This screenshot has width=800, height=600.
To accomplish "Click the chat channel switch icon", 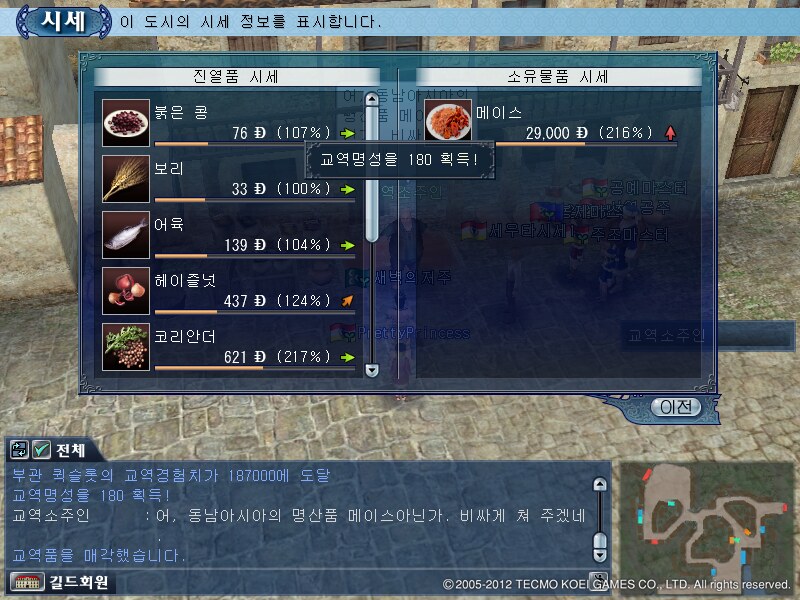I will pyautogui.click(x=19, y=450).
